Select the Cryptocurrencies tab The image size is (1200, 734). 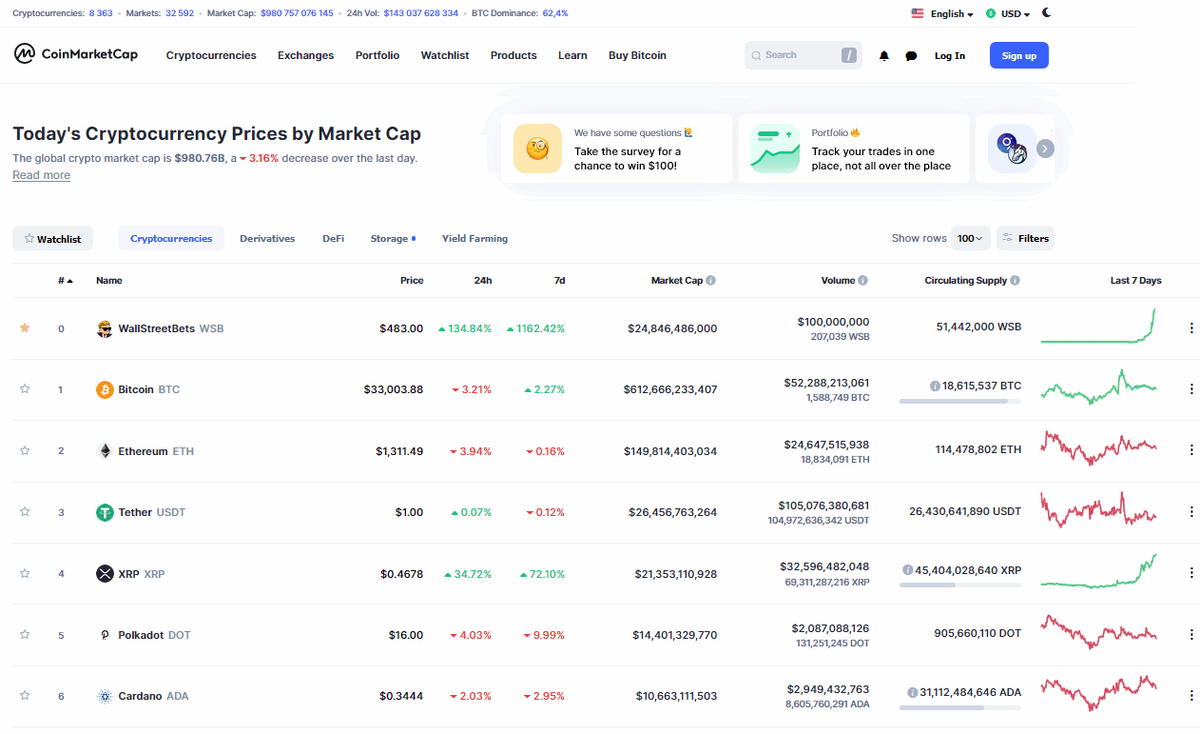[x=171, y=239]
